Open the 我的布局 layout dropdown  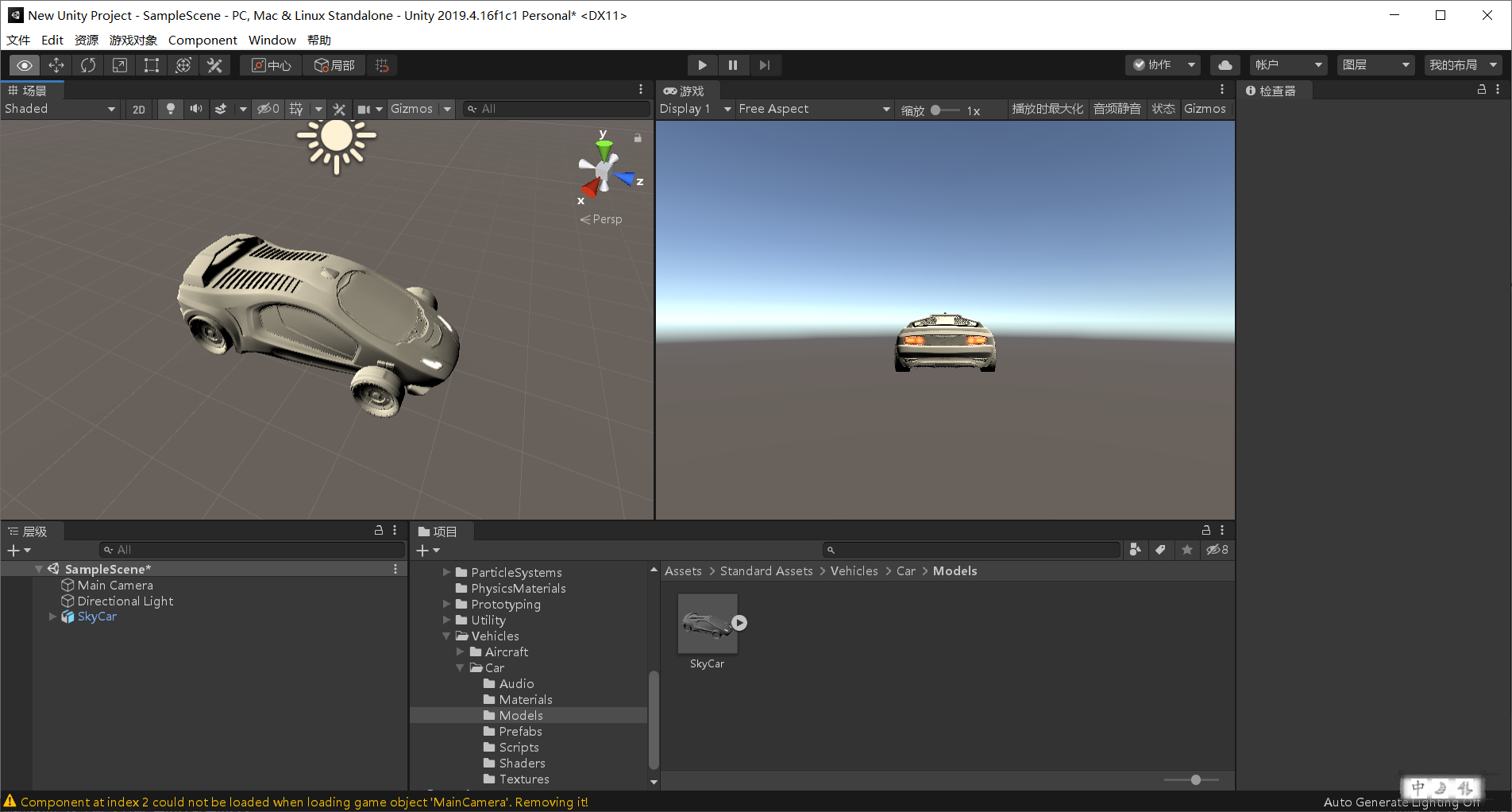1463,65
